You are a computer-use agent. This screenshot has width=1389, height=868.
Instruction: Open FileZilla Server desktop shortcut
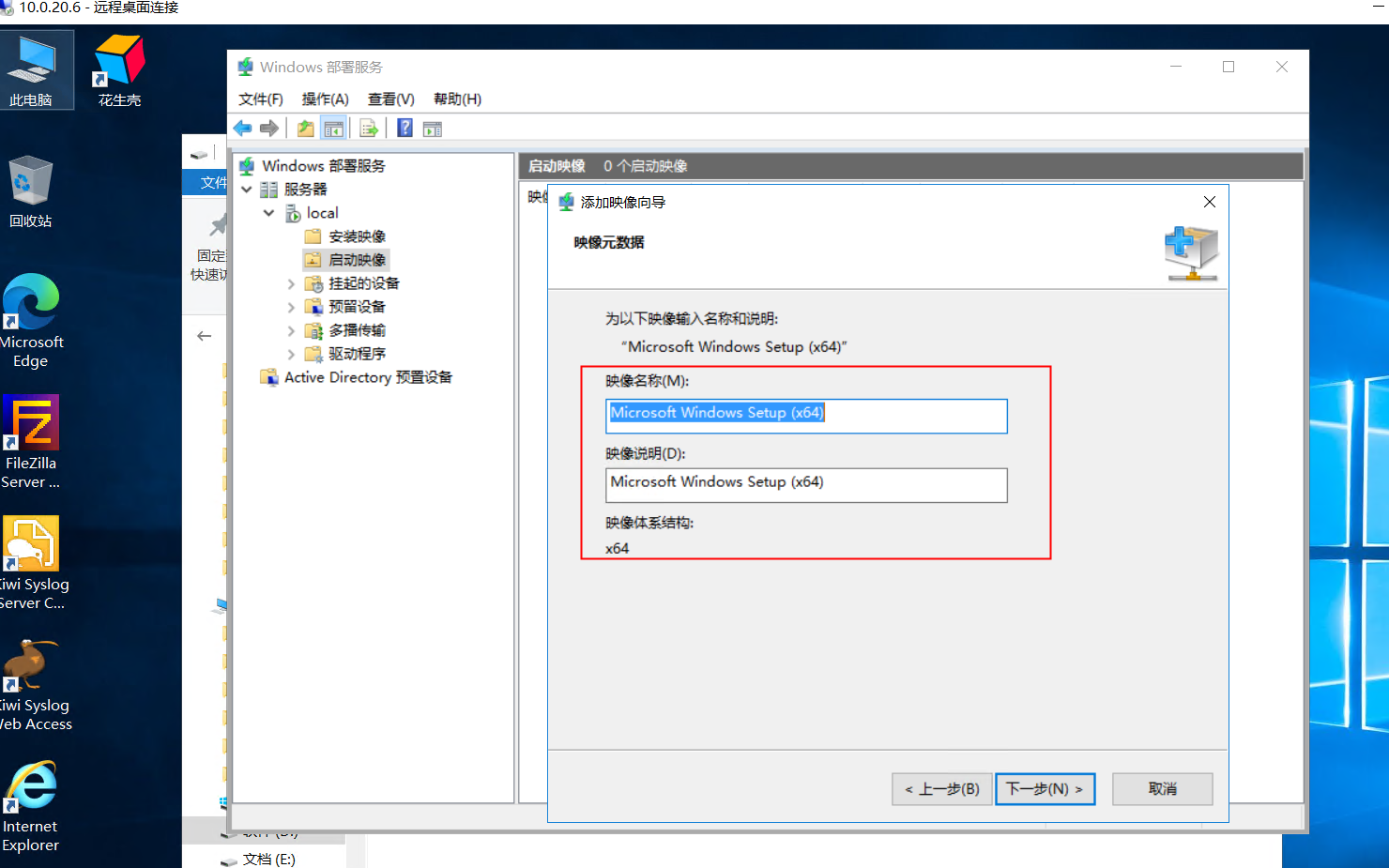click(x=31, y=442)
